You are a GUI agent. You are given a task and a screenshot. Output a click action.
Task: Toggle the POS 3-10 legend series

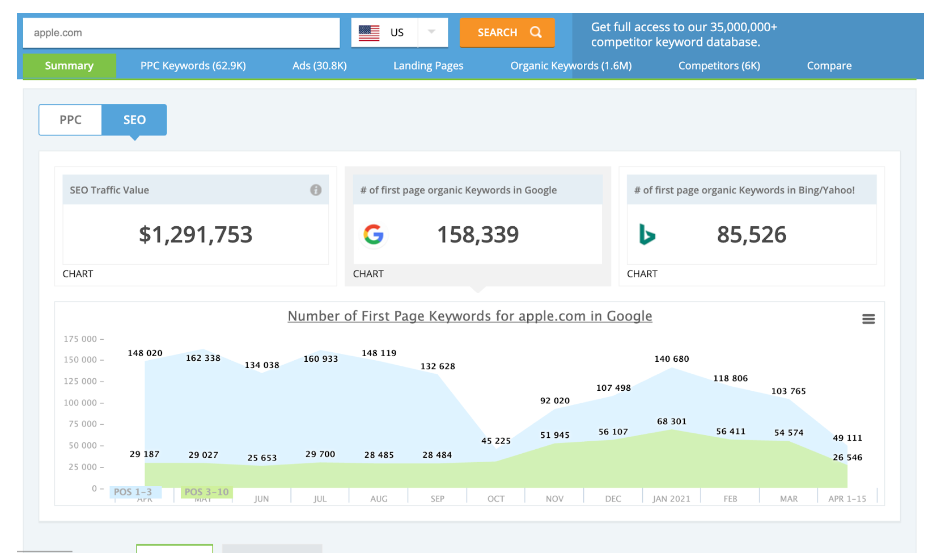coord(208,492)
